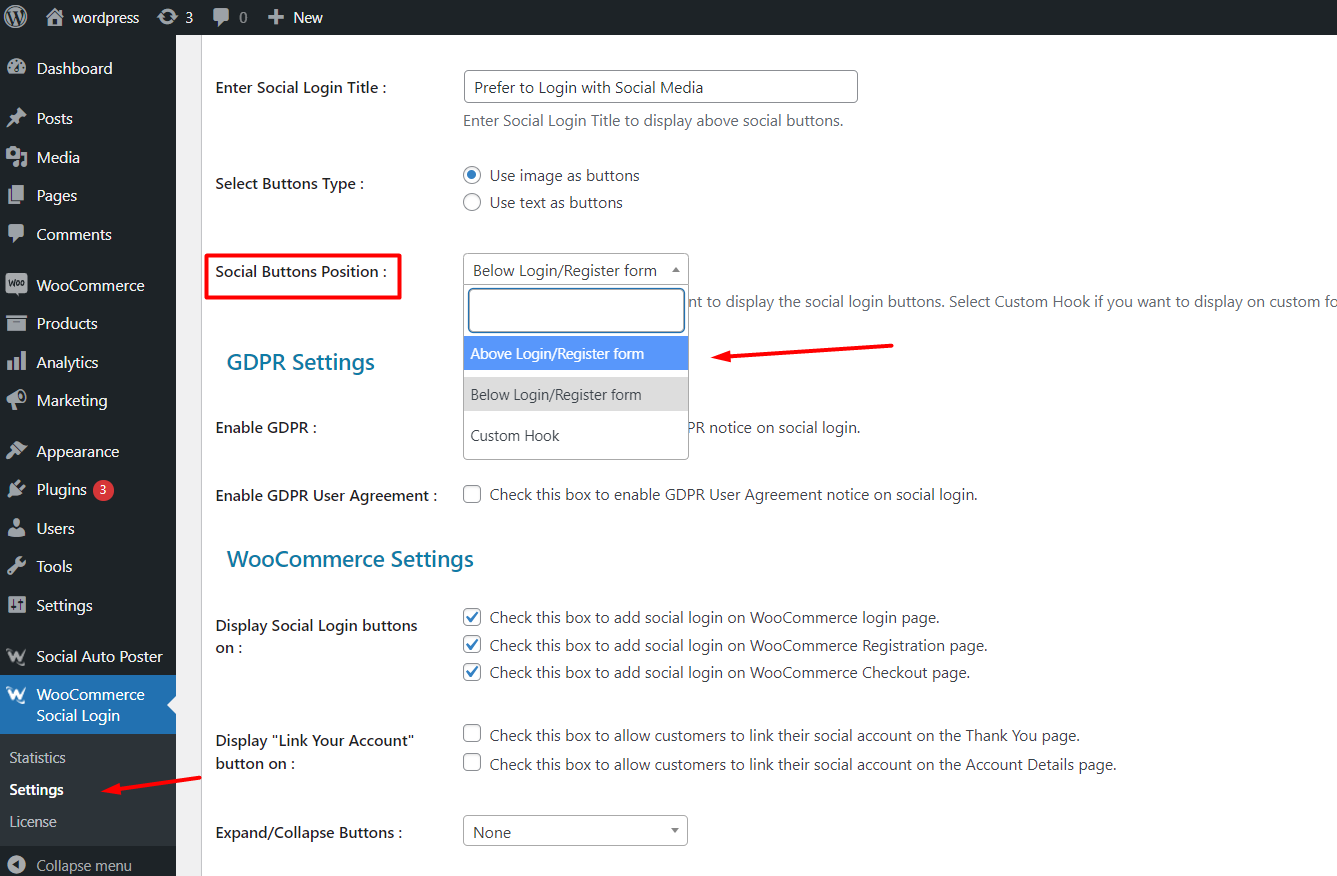Viewport: 1337px width, 876px height.
Task: Check link account on Account Details page
Action: (x=472, y=764)
